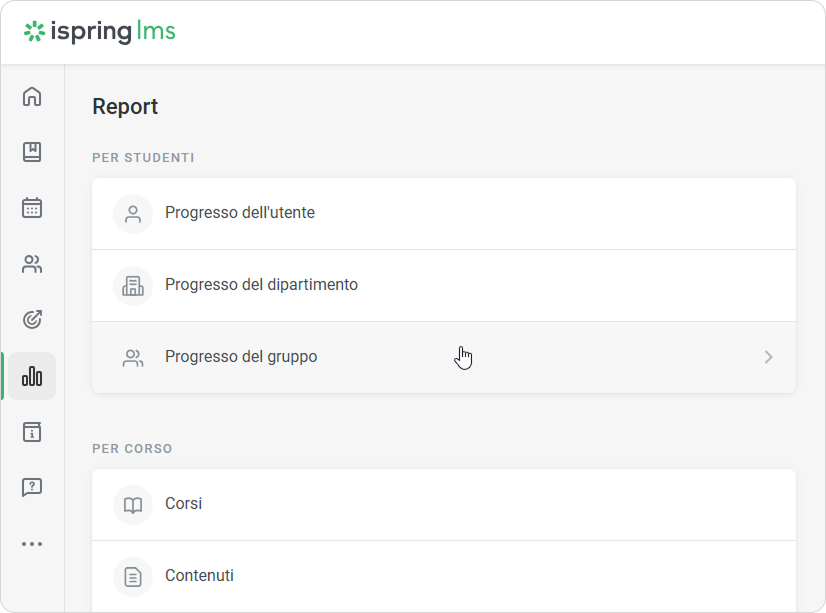826x613 pixels.
Task: Select the users icon in left sidebar
Action: (32, 264)
